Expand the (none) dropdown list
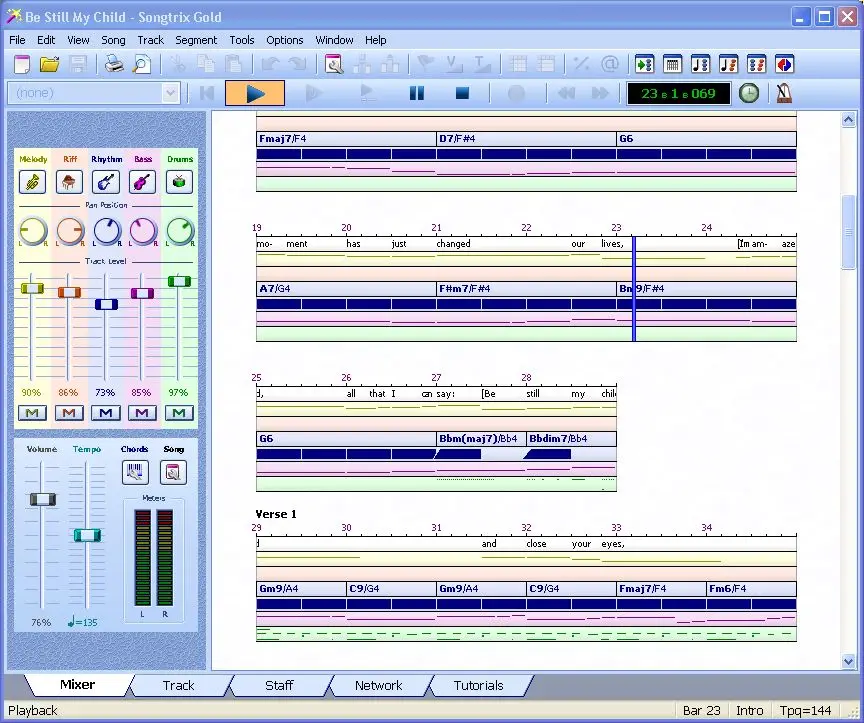The image size is (864, 723). pyautogui.click(x=170, y=93)
